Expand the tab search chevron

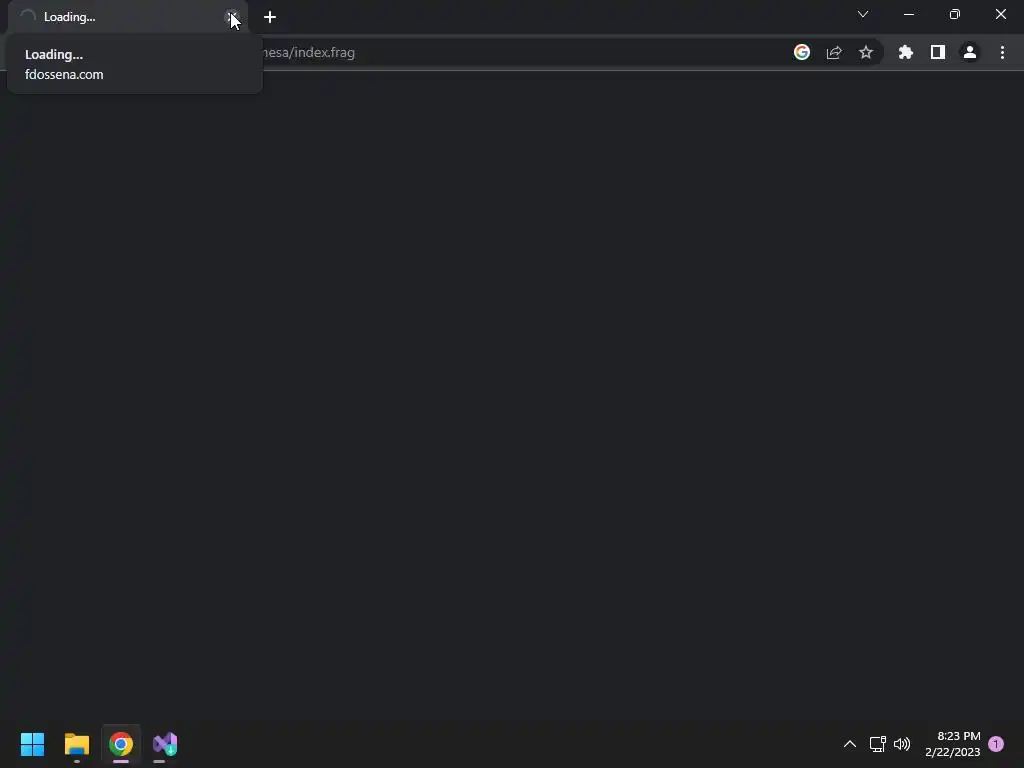pos(863,14)
